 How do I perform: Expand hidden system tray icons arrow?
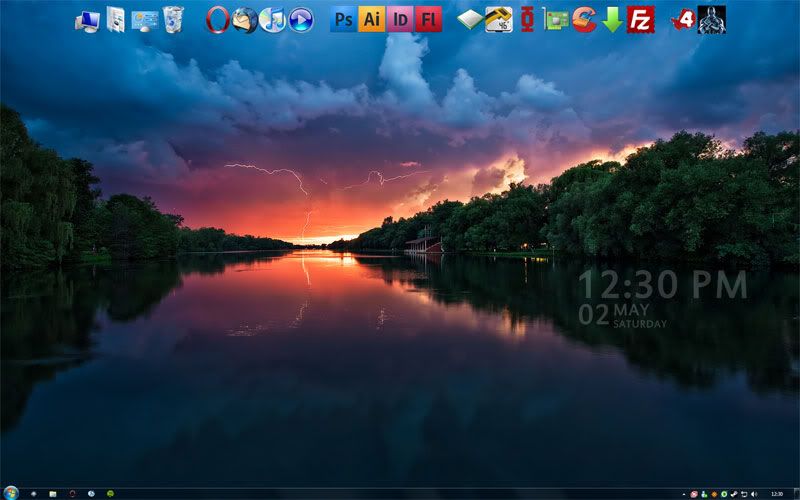[684, 494]
